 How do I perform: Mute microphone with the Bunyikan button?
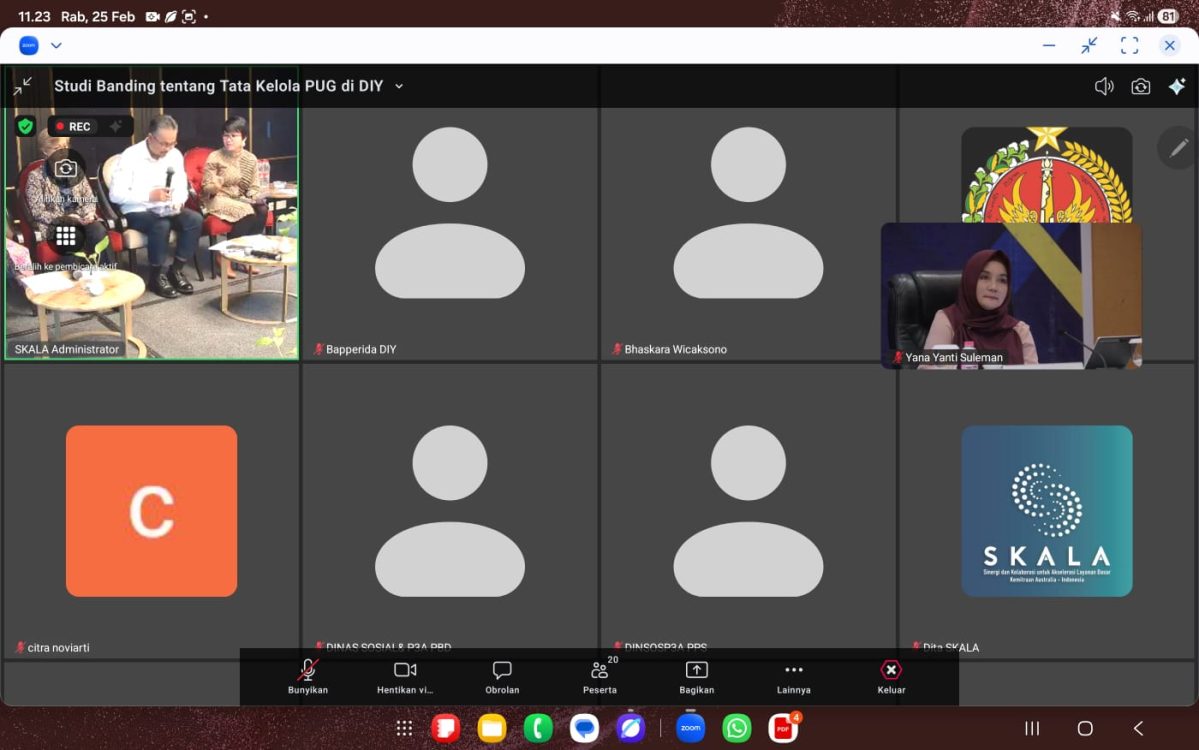tap(308, 677)
